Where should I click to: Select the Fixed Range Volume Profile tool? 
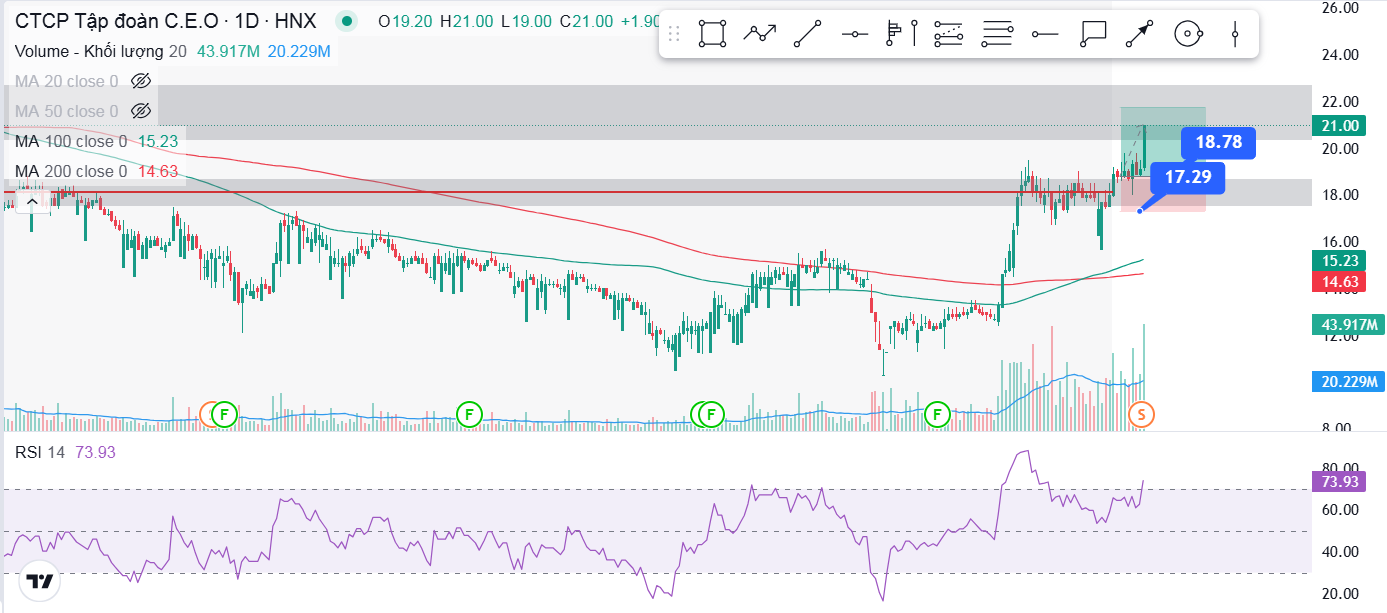(x=902, y=34)
